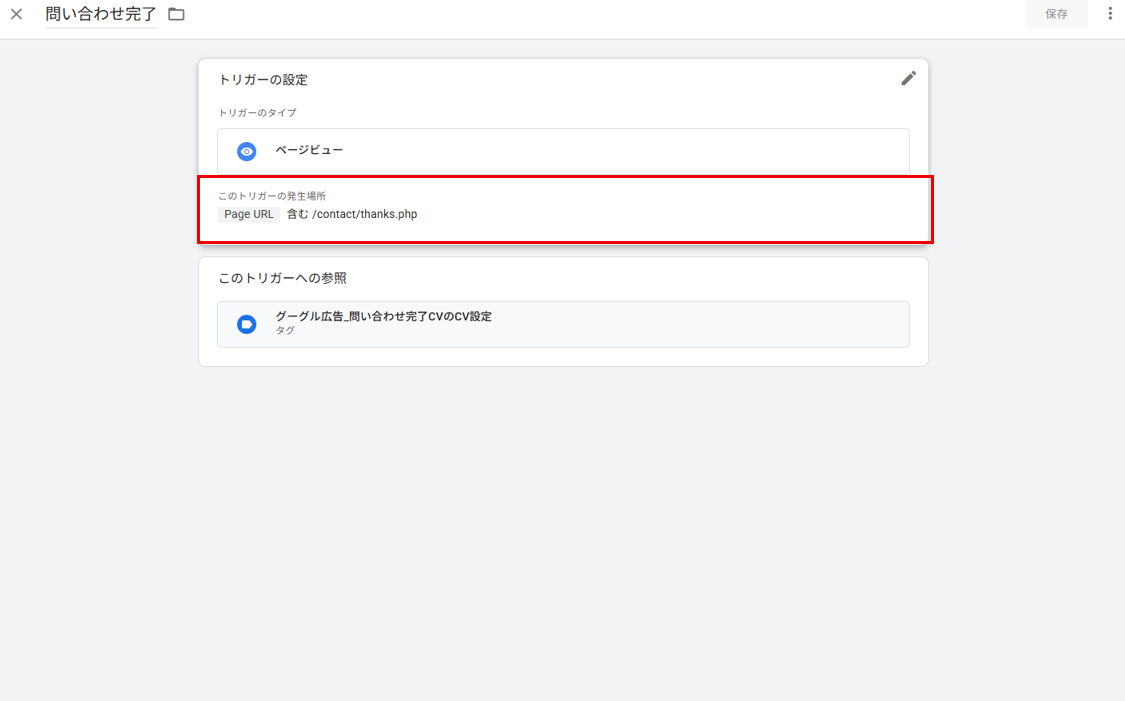Click the トリガーの設定 section heading

point(263,80)
